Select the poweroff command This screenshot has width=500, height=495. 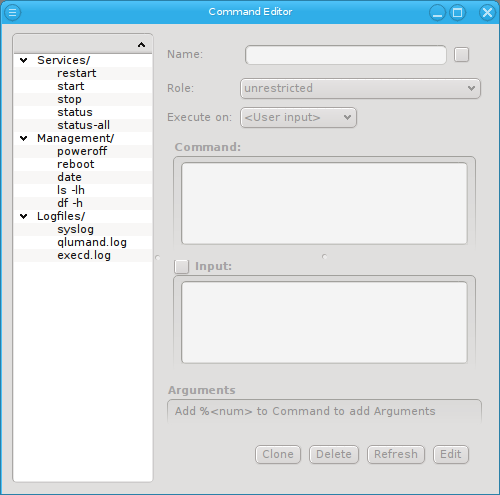(x=82, y=151)
